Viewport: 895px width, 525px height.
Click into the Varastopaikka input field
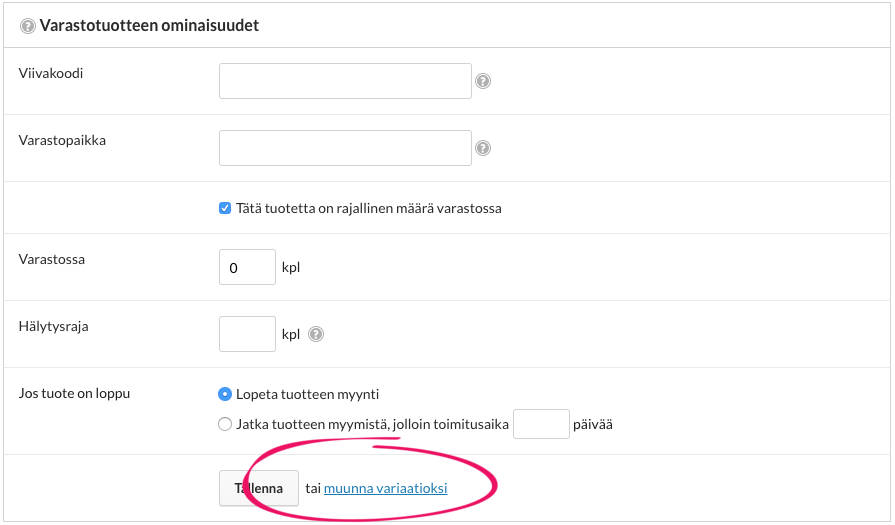(x=345, y=148)
